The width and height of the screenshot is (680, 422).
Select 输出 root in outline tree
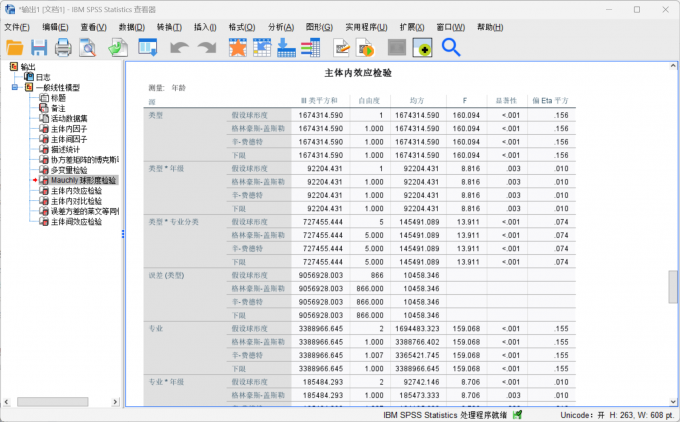pyautogui.click(x=28, y=67)
